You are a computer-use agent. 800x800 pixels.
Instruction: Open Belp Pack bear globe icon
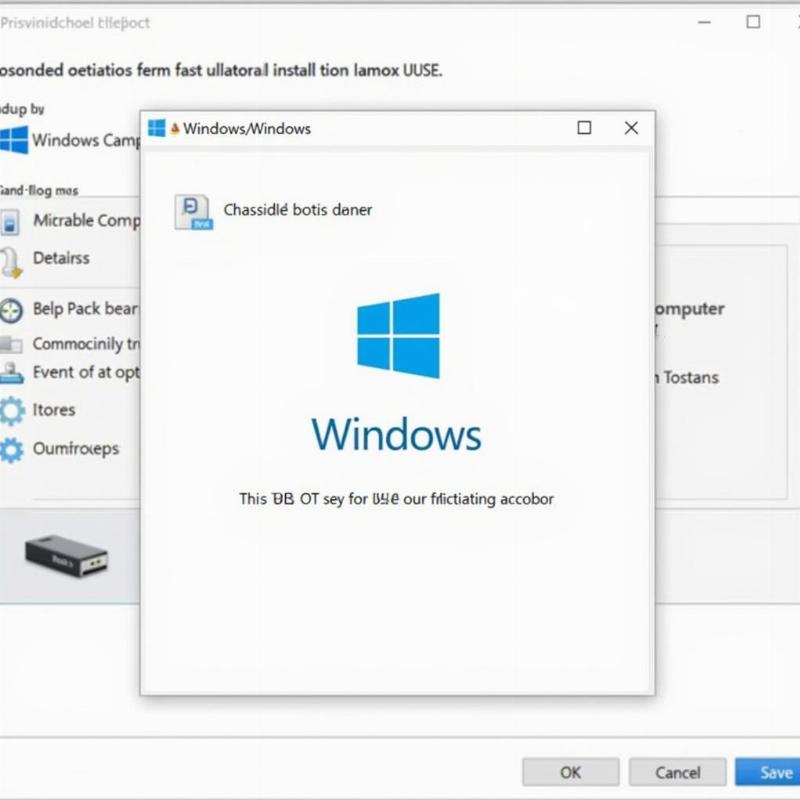click(11, 309)
